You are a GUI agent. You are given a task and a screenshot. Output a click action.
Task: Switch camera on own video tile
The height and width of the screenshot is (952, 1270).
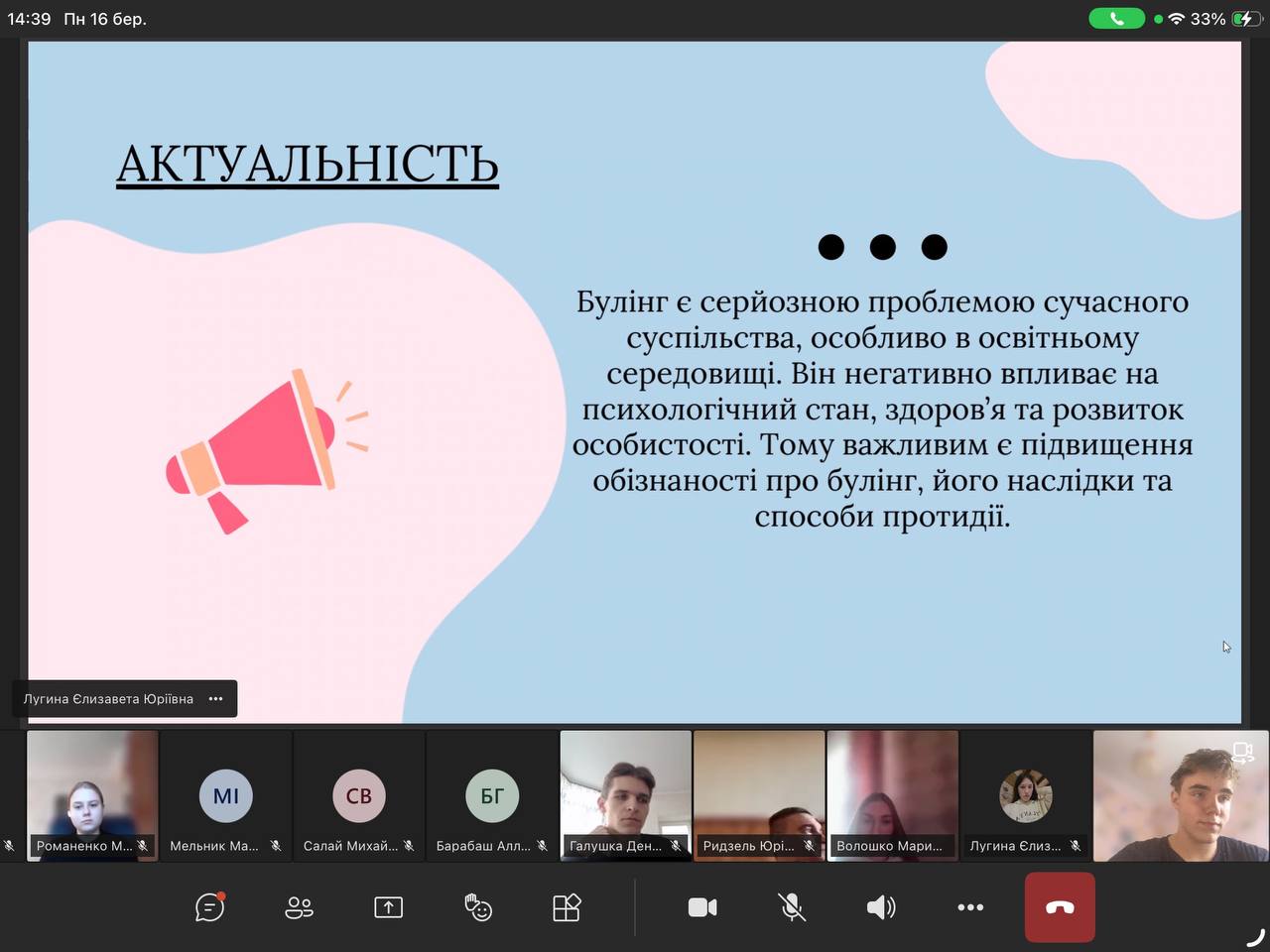tap(1242, 753)
